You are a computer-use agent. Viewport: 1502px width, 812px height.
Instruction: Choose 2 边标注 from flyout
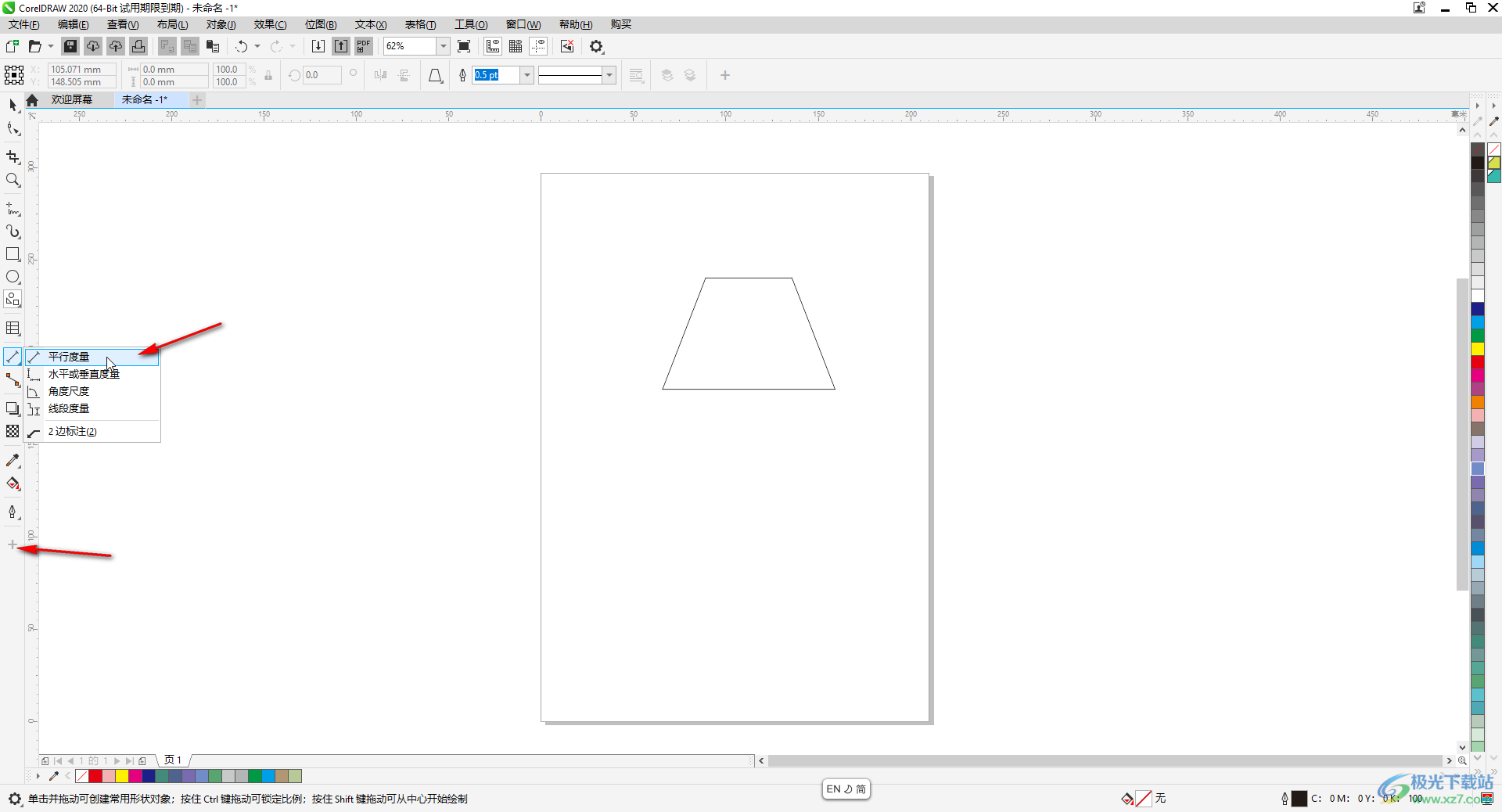coord(92,432)
